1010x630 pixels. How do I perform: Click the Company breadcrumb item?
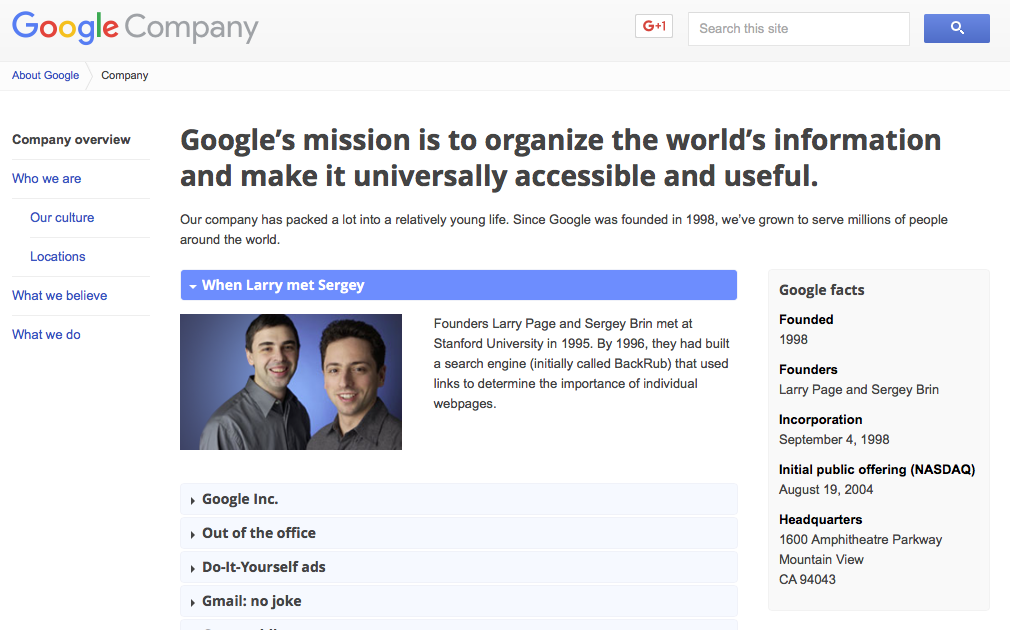coord(124,75)
